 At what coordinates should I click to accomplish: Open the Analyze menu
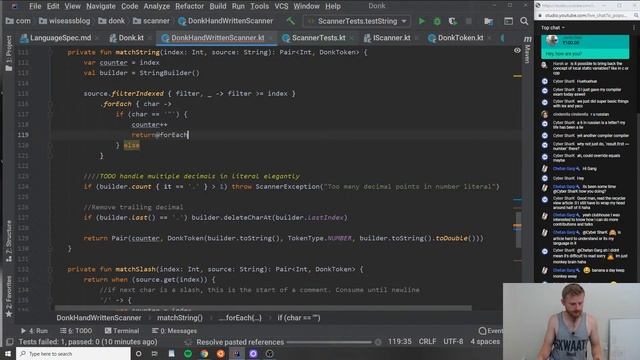point(157,6)
